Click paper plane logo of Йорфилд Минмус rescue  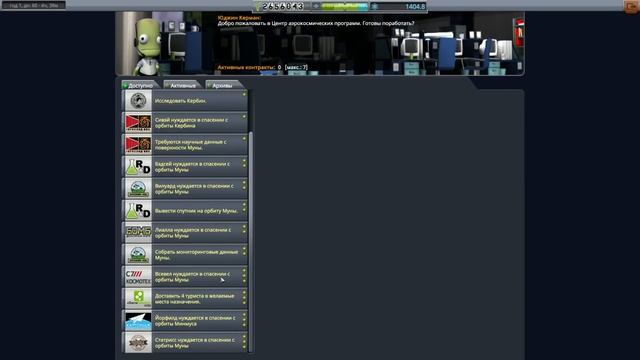pyautogui.click(x=138, y=321)
